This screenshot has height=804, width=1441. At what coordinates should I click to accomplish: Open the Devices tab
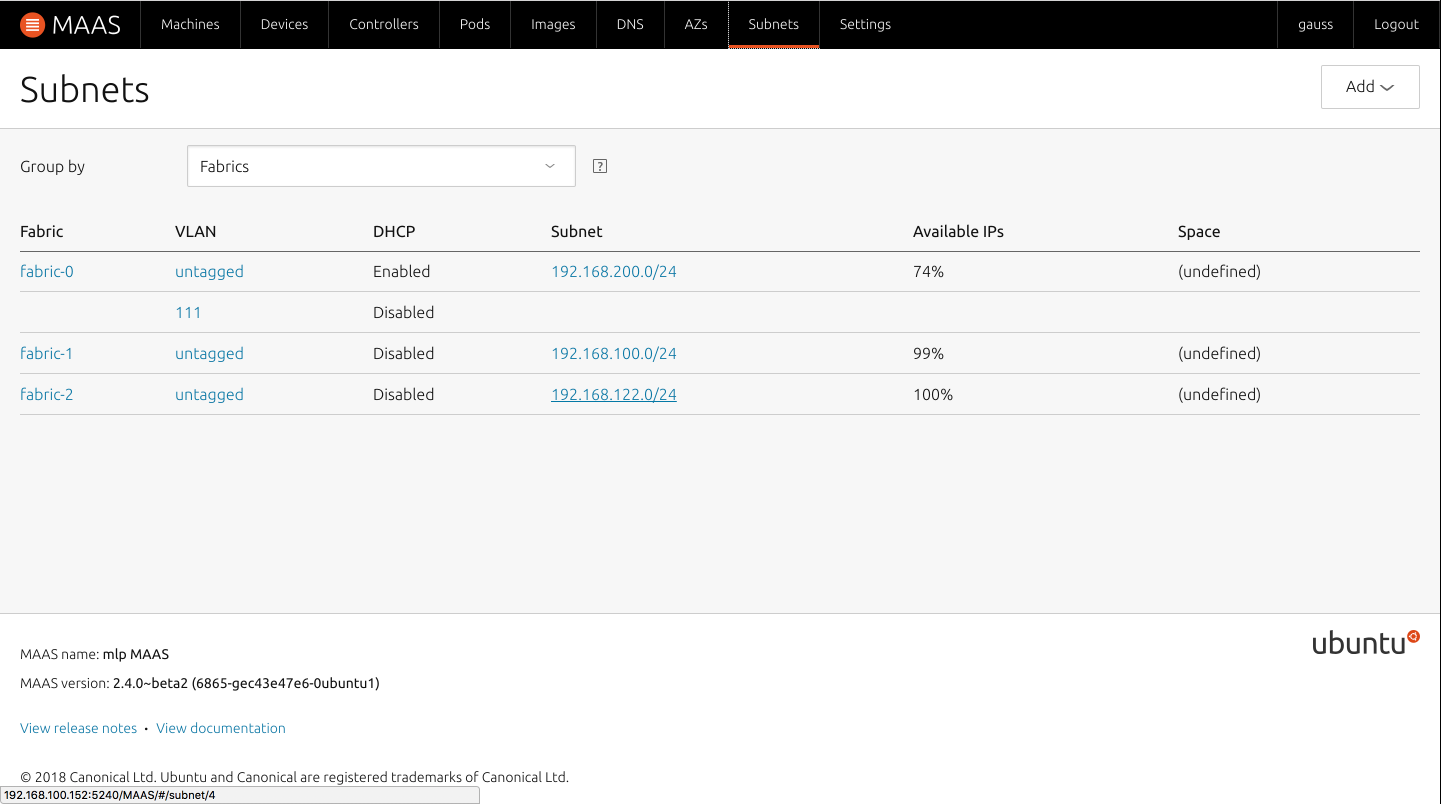coord(284,24)
